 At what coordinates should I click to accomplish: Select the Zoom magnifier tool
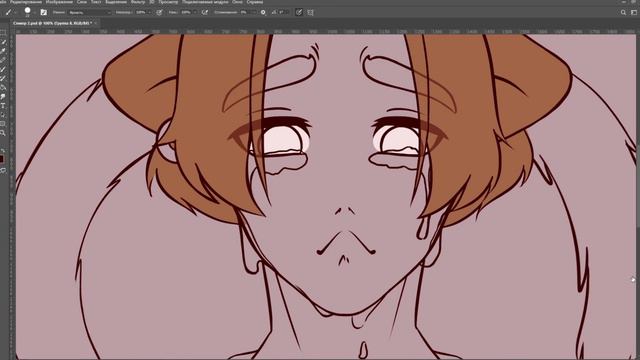[3, 133]
